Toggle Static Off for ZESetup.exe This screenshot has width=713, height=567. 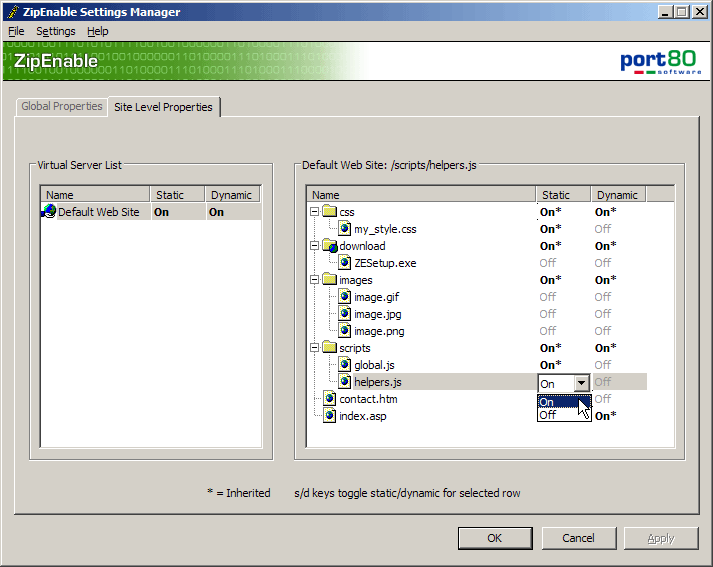[547, 263]
